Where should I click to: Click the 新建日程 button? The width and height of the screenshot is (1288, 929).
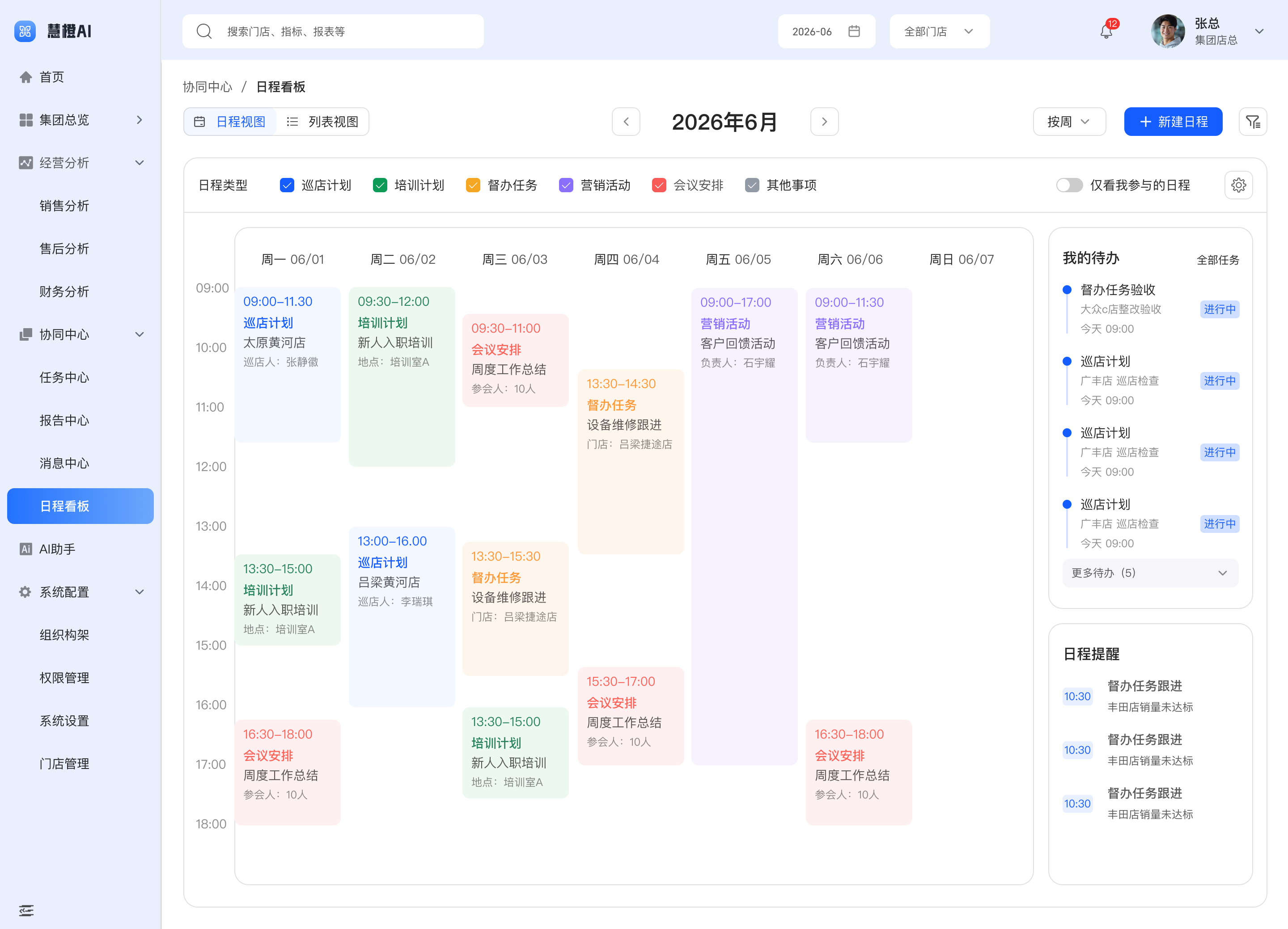pyautogui.click(x=1173, y=122)
